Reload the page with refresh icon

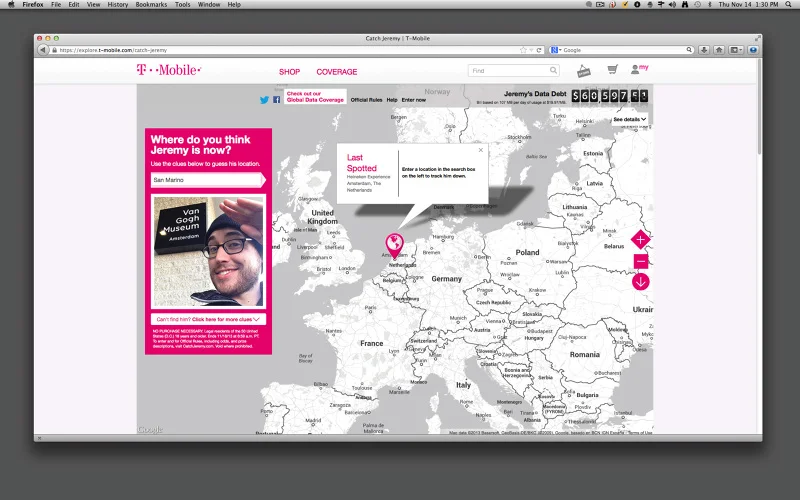click(539, 50)
